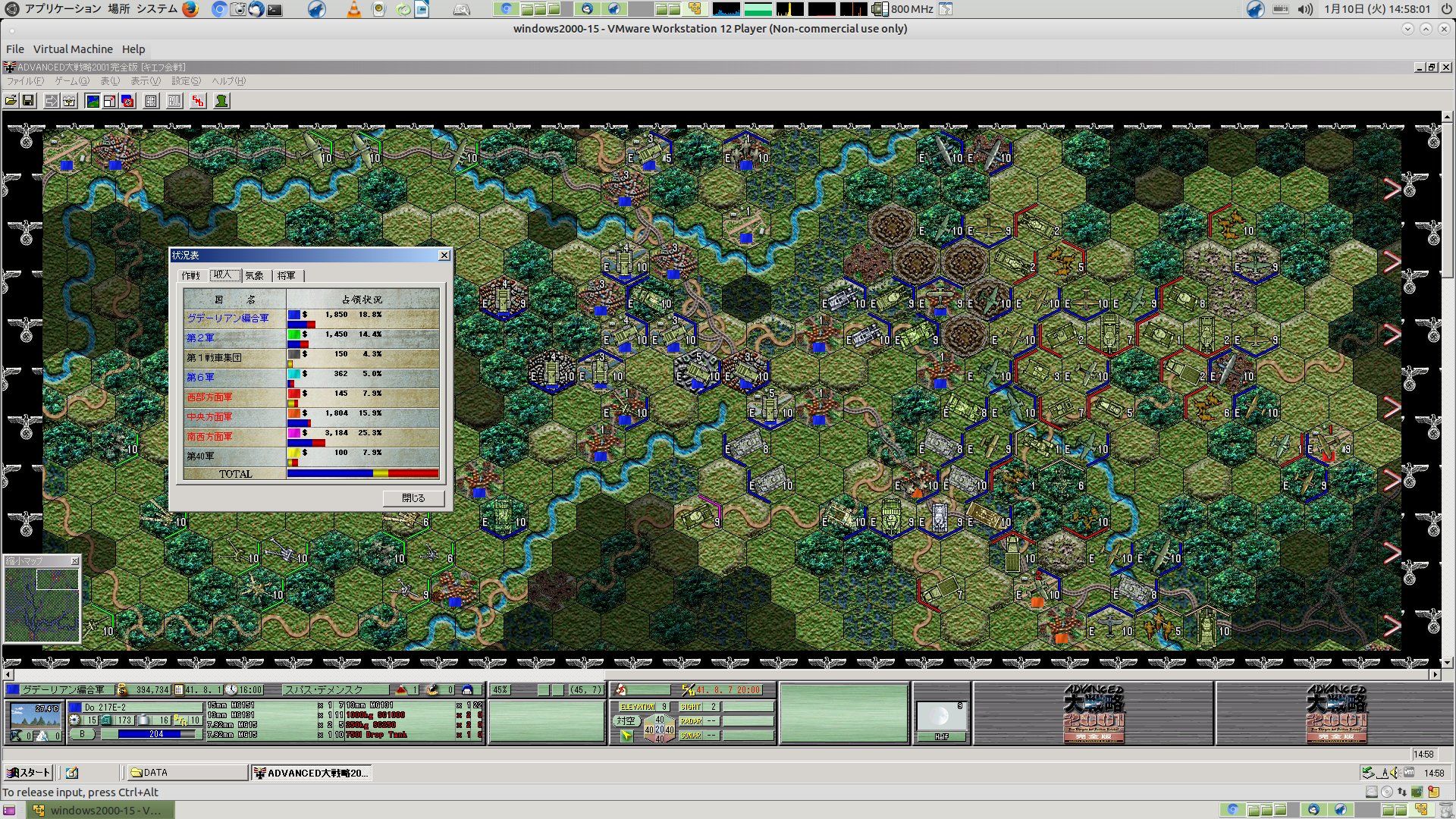Click the open-folder load icon in the game toolbar
Screen dimensions: 1456x819
(11, 101)
